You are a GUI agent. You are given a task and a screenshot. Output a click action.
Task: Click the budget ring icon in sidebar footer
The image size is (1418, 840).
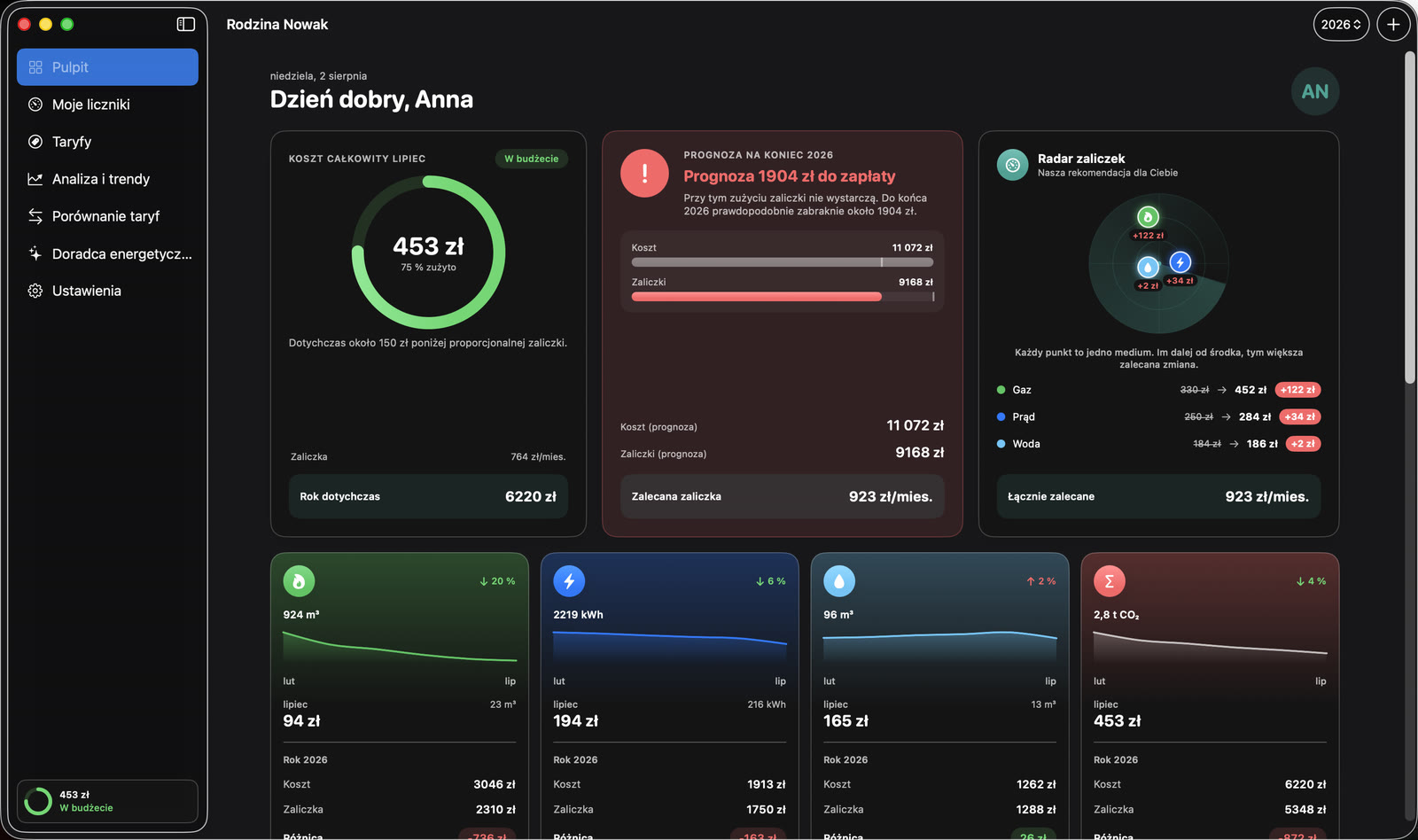[38, 801]
